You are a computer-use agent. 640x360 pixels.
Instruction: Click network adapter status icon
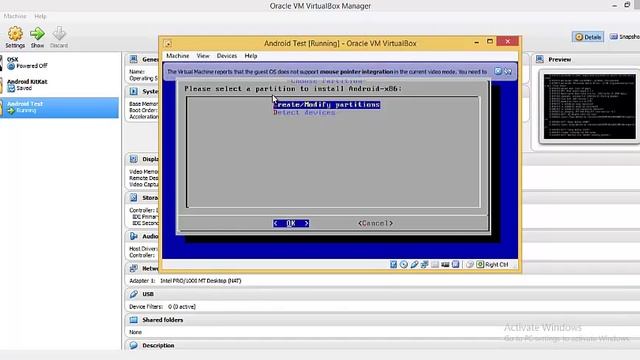(x=424, y=264)
